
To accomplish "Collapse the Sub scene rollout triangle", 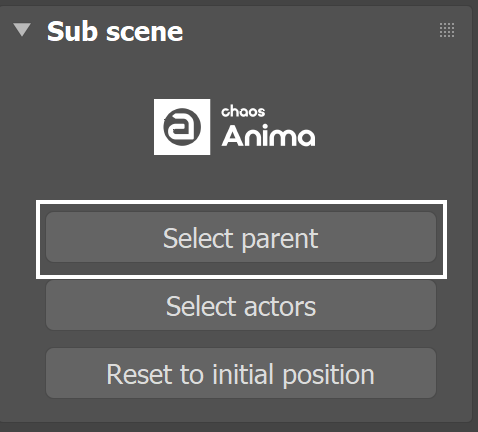I will point(22,29).
